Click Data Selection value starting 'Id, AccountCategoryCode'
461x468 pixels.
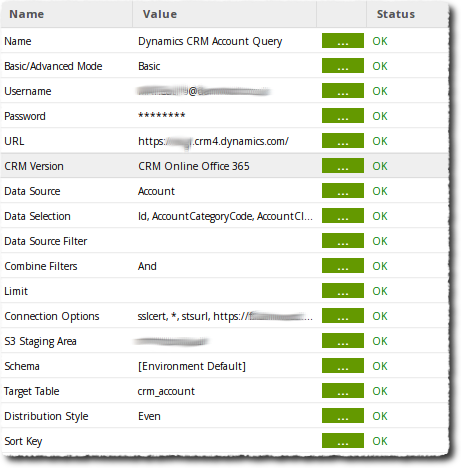[225, 216]
